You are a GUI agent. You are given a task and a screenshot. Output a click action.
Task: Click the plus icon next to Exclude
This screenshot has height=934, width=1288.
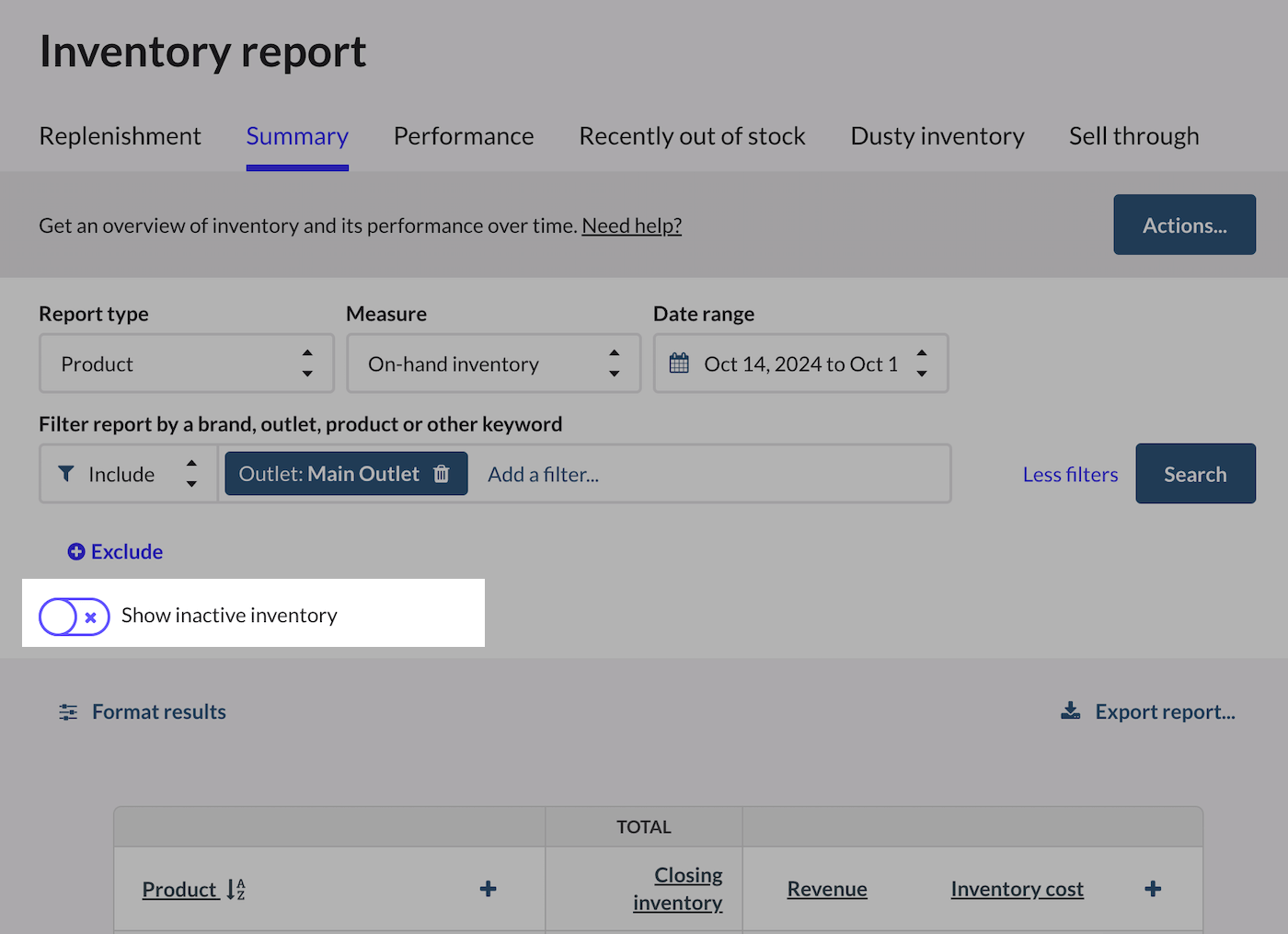tap(76, 552)
